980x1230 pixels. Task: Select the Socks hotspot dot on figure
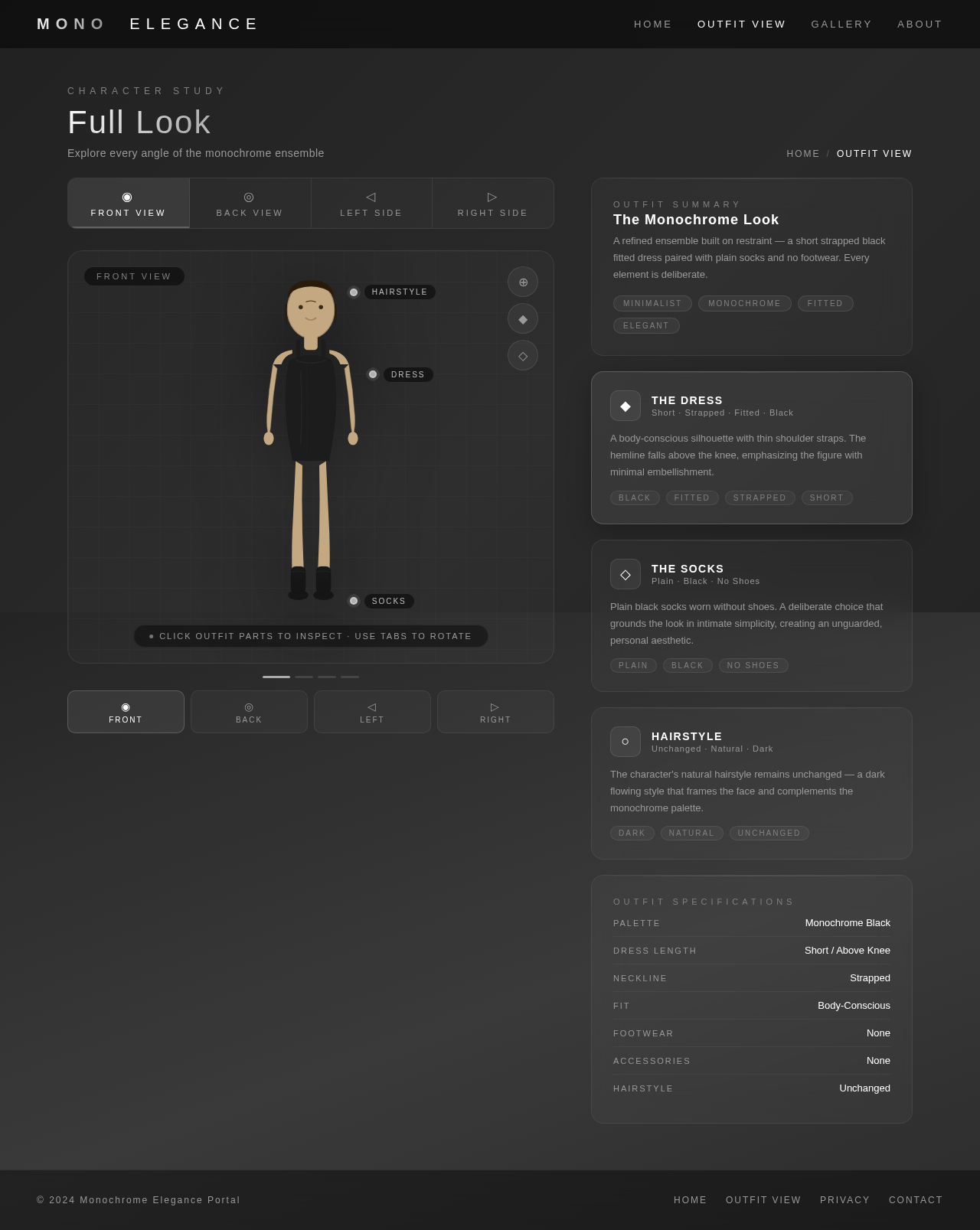(x=354, y=601)
